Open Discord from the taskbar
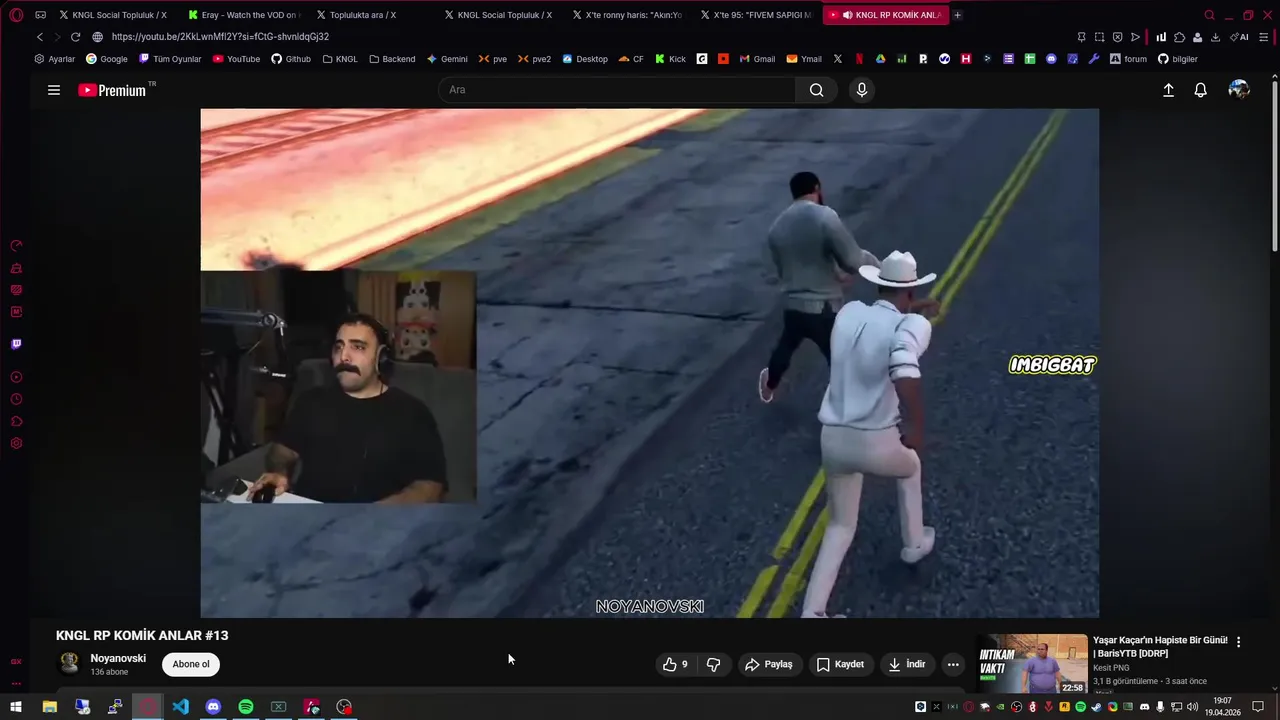 pyautogui.click(x=213, y=707)
